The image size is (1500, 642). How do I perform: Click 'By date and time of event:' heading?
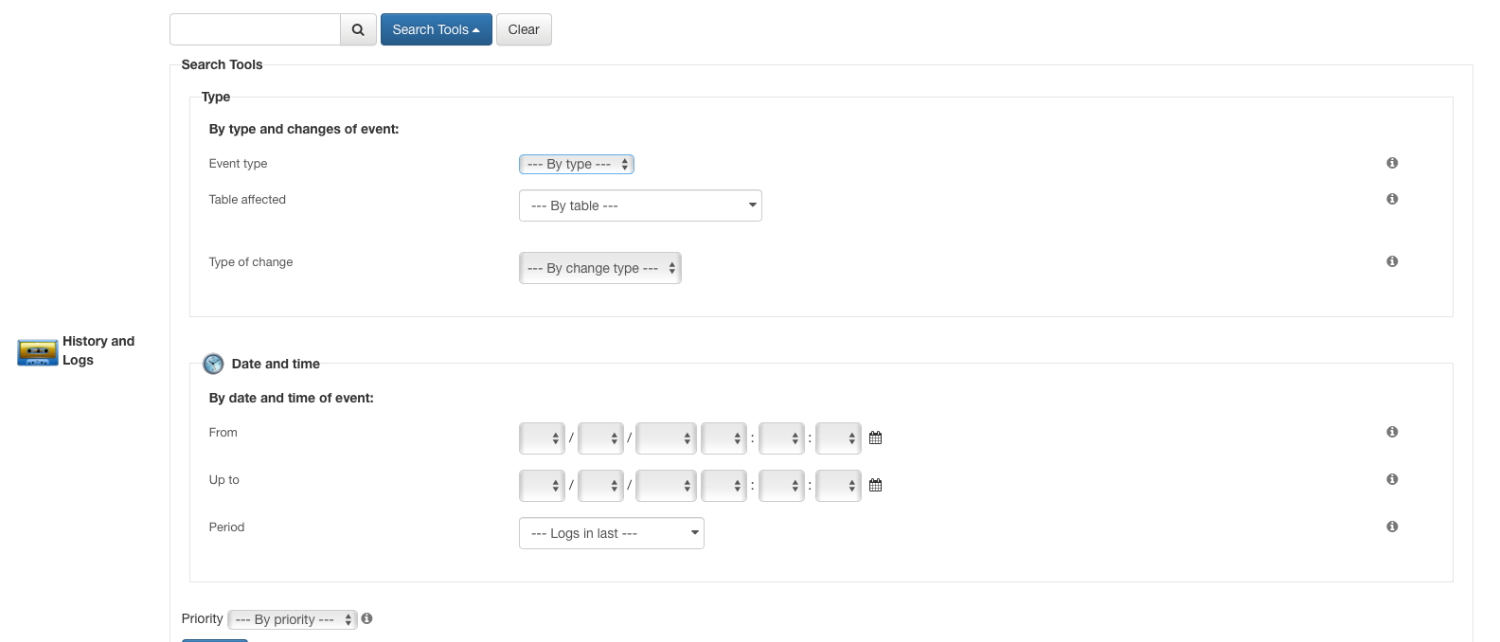point(291,398)
